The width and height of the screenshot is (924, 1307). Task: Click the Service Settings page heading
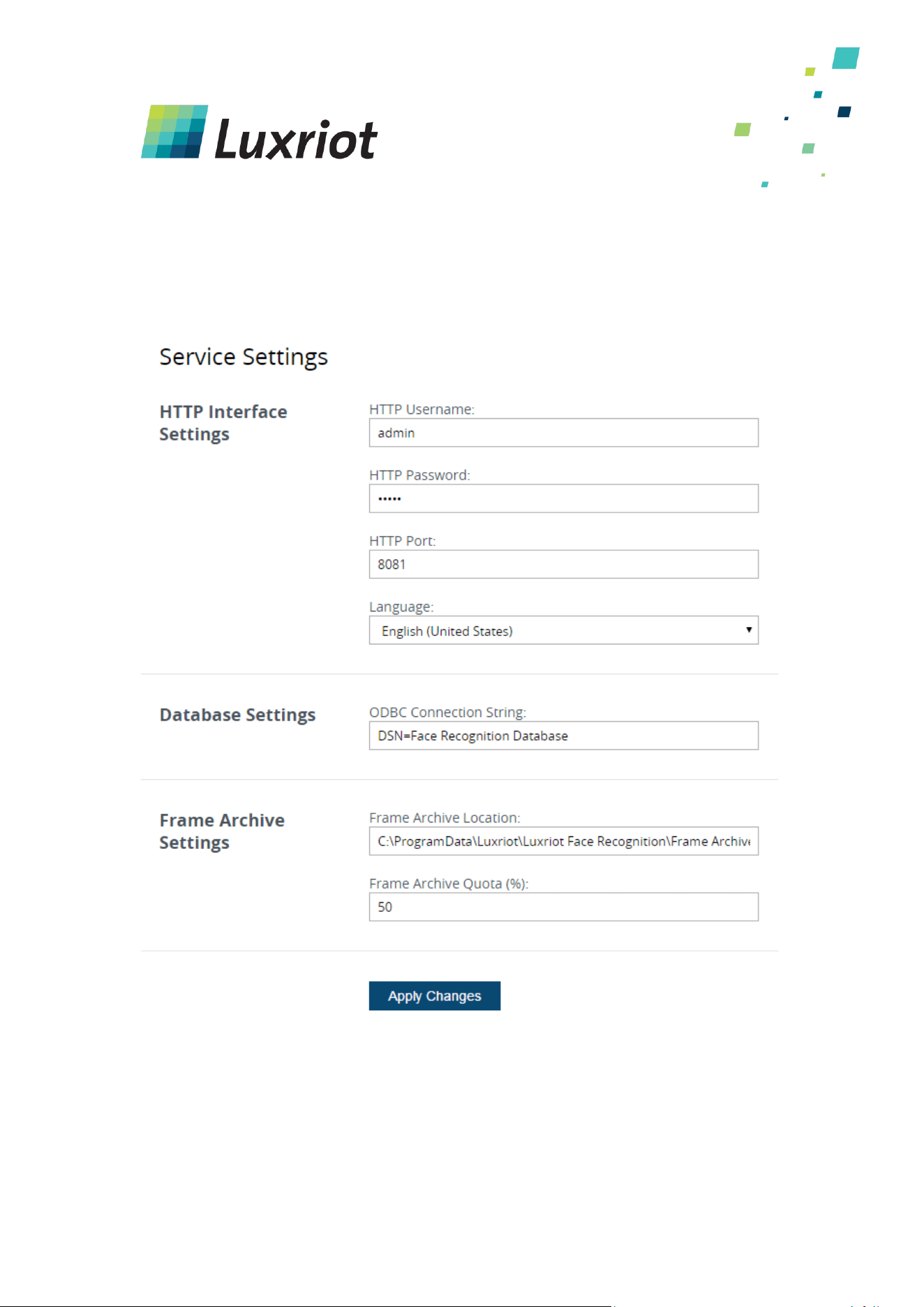(x=244, y=357)
